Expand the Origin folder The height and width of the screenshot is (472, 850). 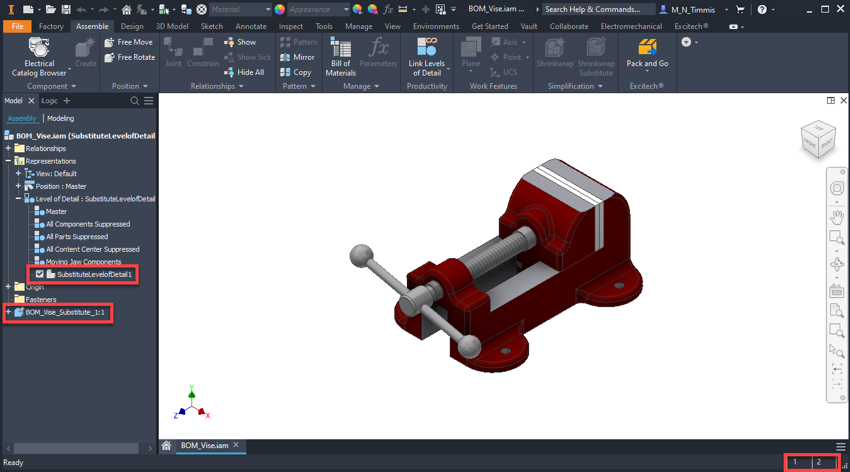click(x=8, y=287)
